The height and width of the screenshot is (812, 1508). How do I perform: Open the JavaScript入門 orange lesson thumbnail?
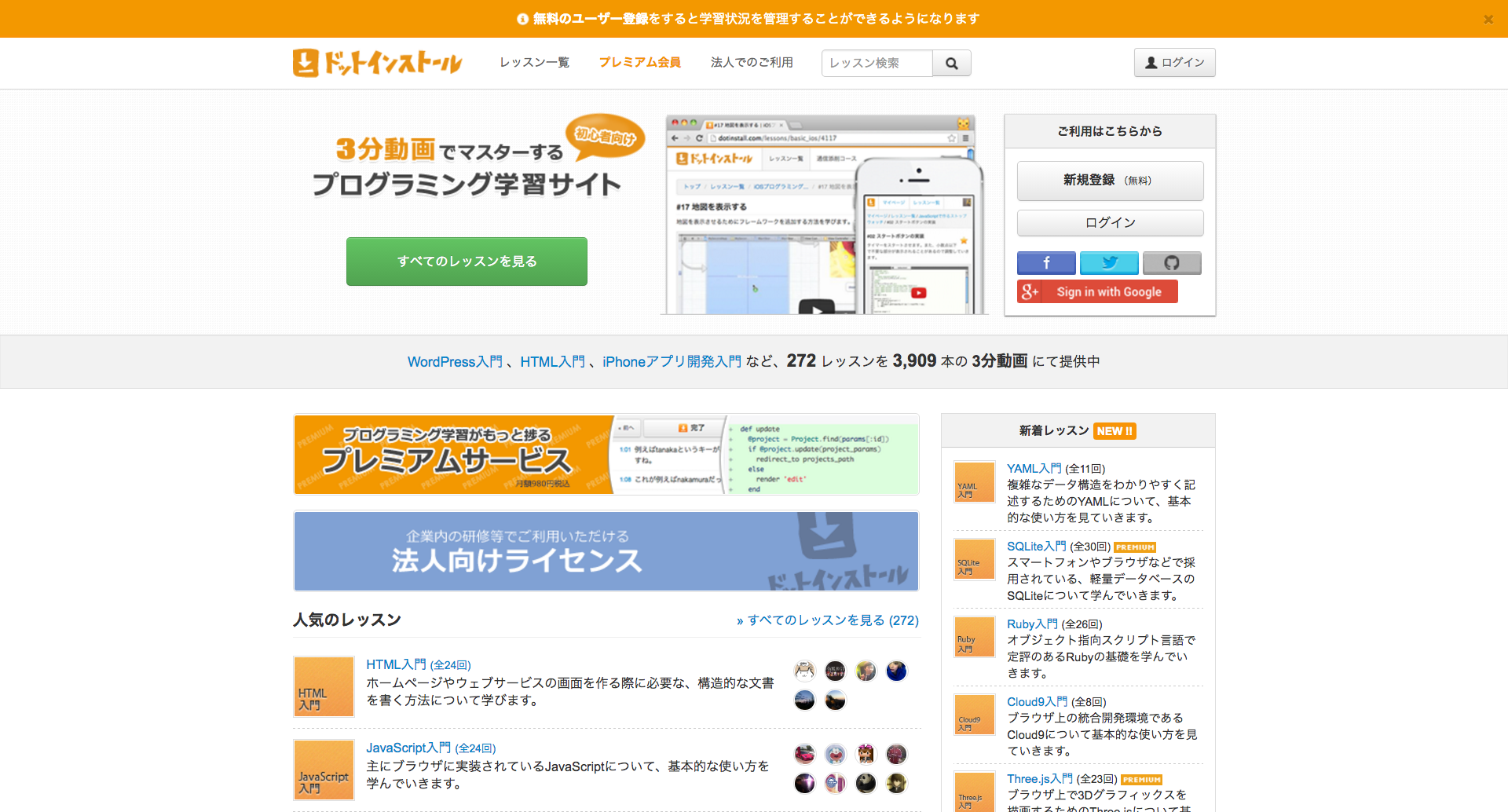(x=324, y=770)
